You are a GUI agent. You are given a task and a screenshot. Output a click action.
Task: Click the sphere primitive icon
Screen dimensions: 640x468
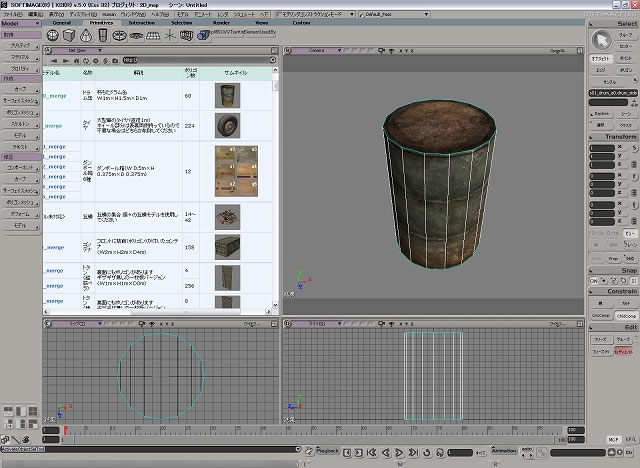53,35
